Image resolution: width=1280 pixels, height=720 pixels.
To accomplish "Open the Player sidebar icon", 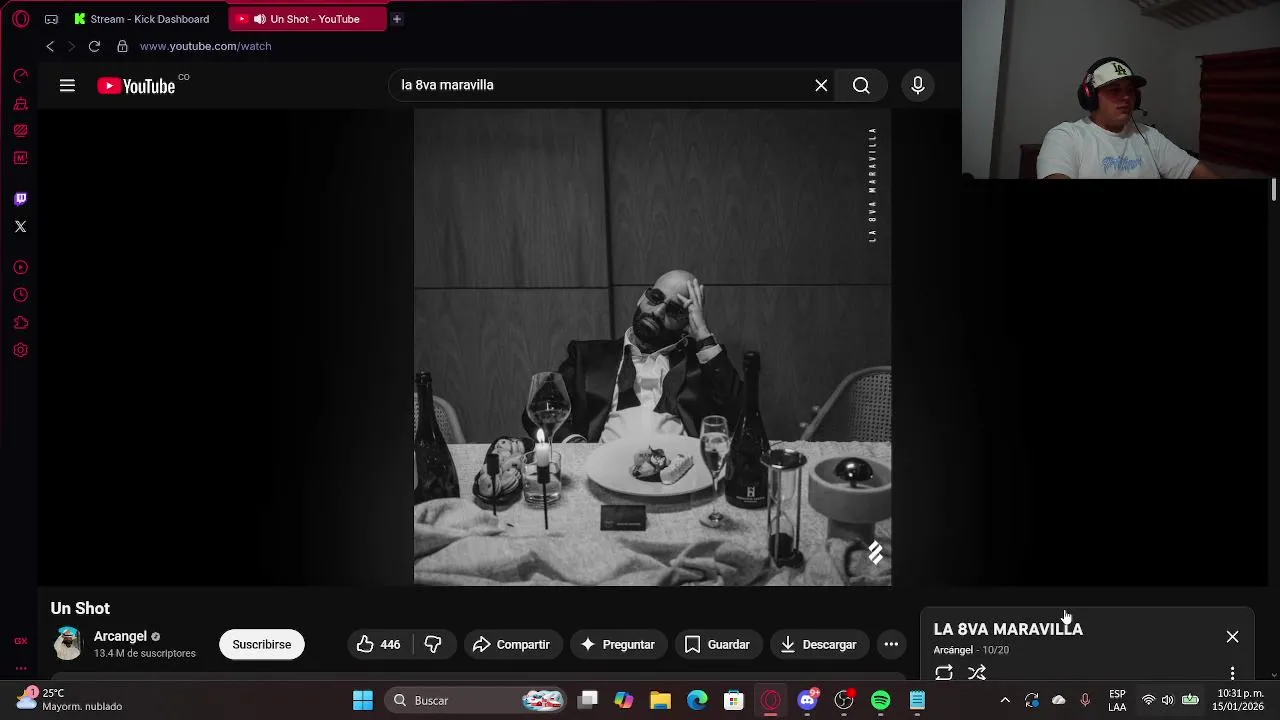I will (x=20, y=268).
